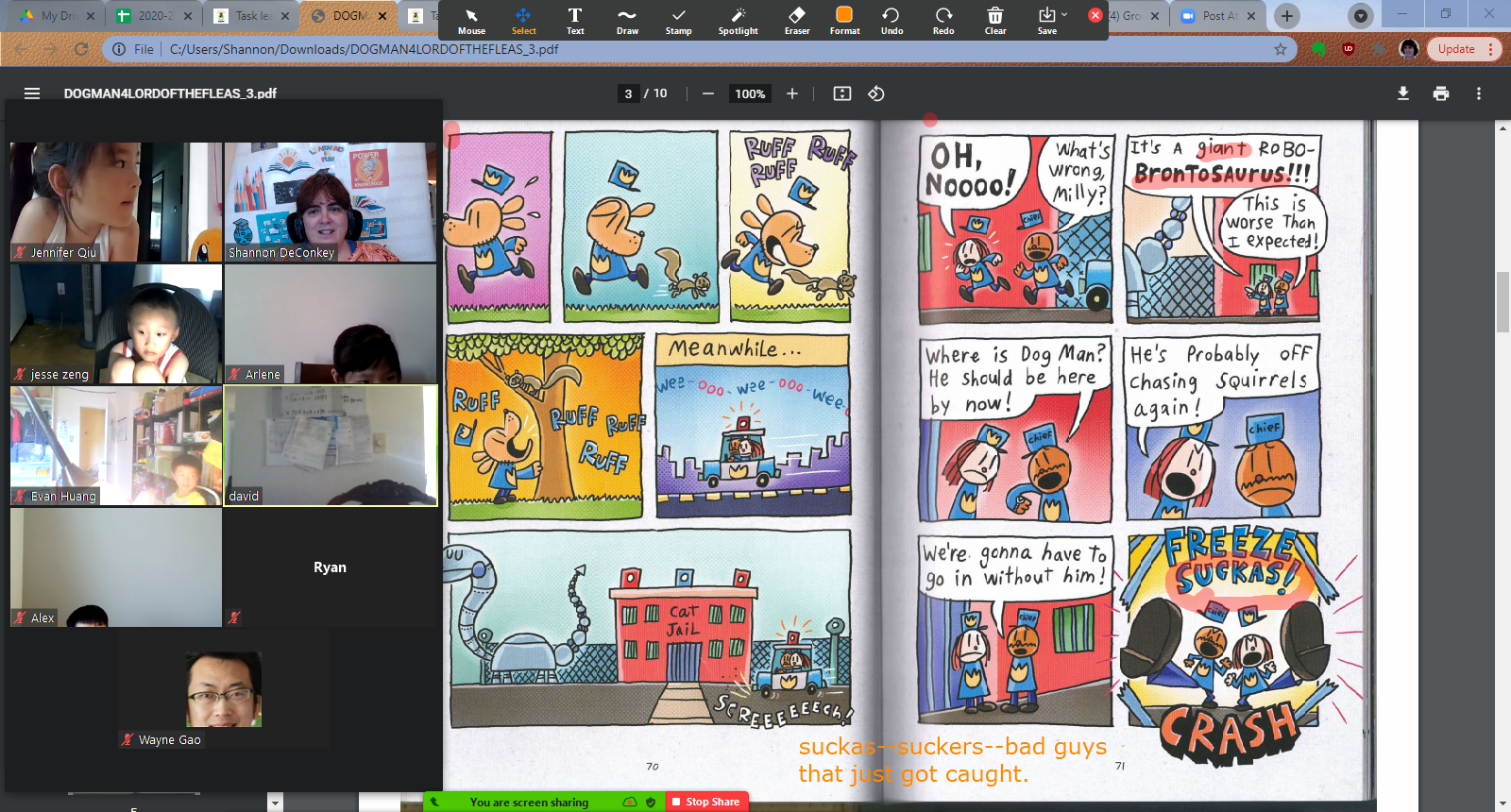Screen dimensions: 1511x812
Task: Open the Chrome user profile avatar
Action: point(1409,49)
